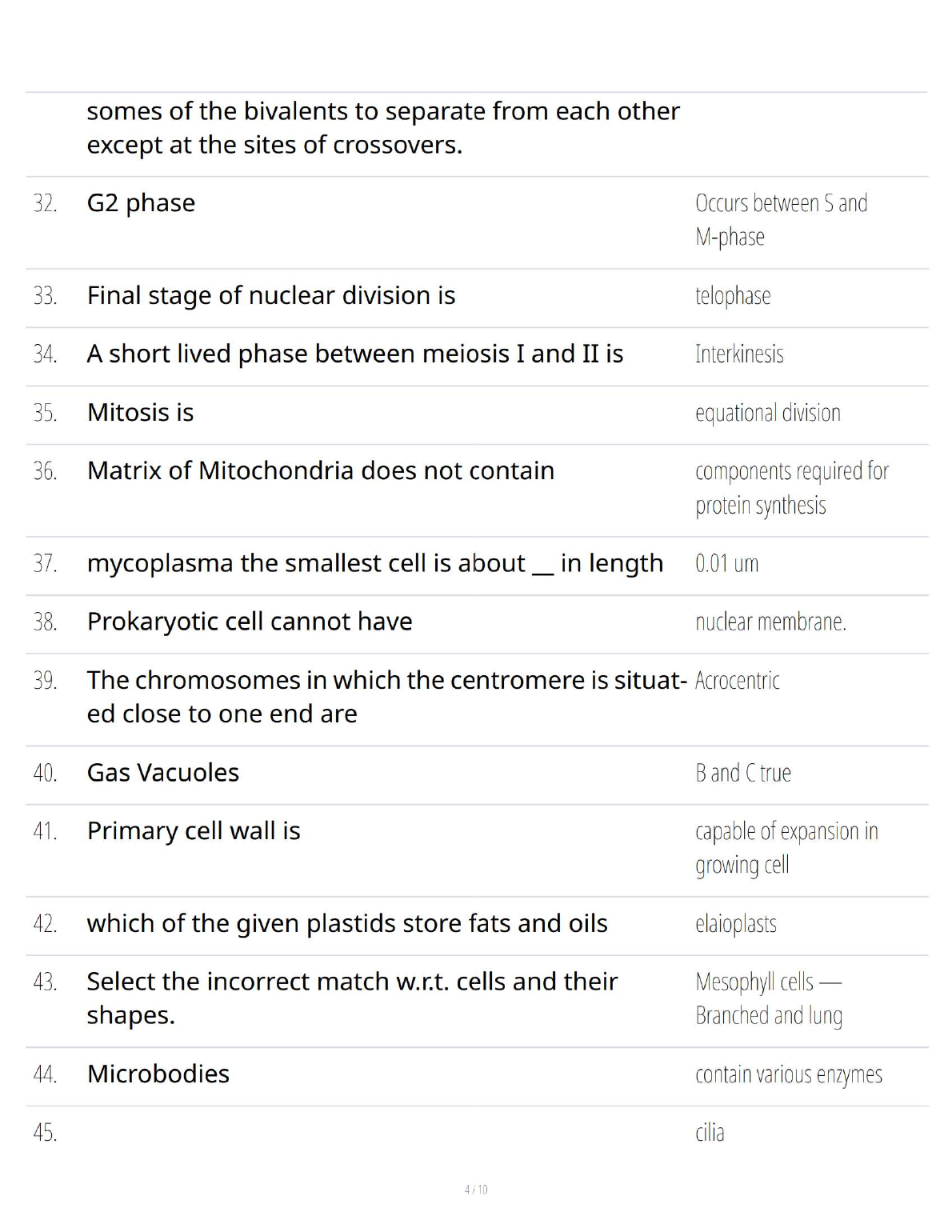Click the page number '4 / 10' footer
The width and height of the screenshot is (952, 1232).
pos(476,1190)
